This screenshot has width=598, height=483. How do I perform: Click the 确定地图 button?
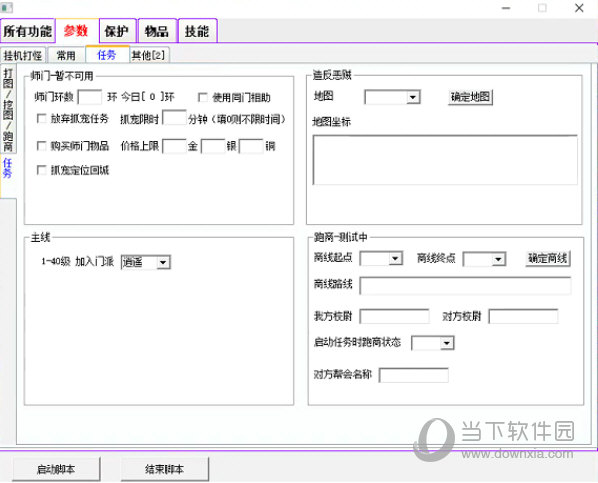point(470,97)
